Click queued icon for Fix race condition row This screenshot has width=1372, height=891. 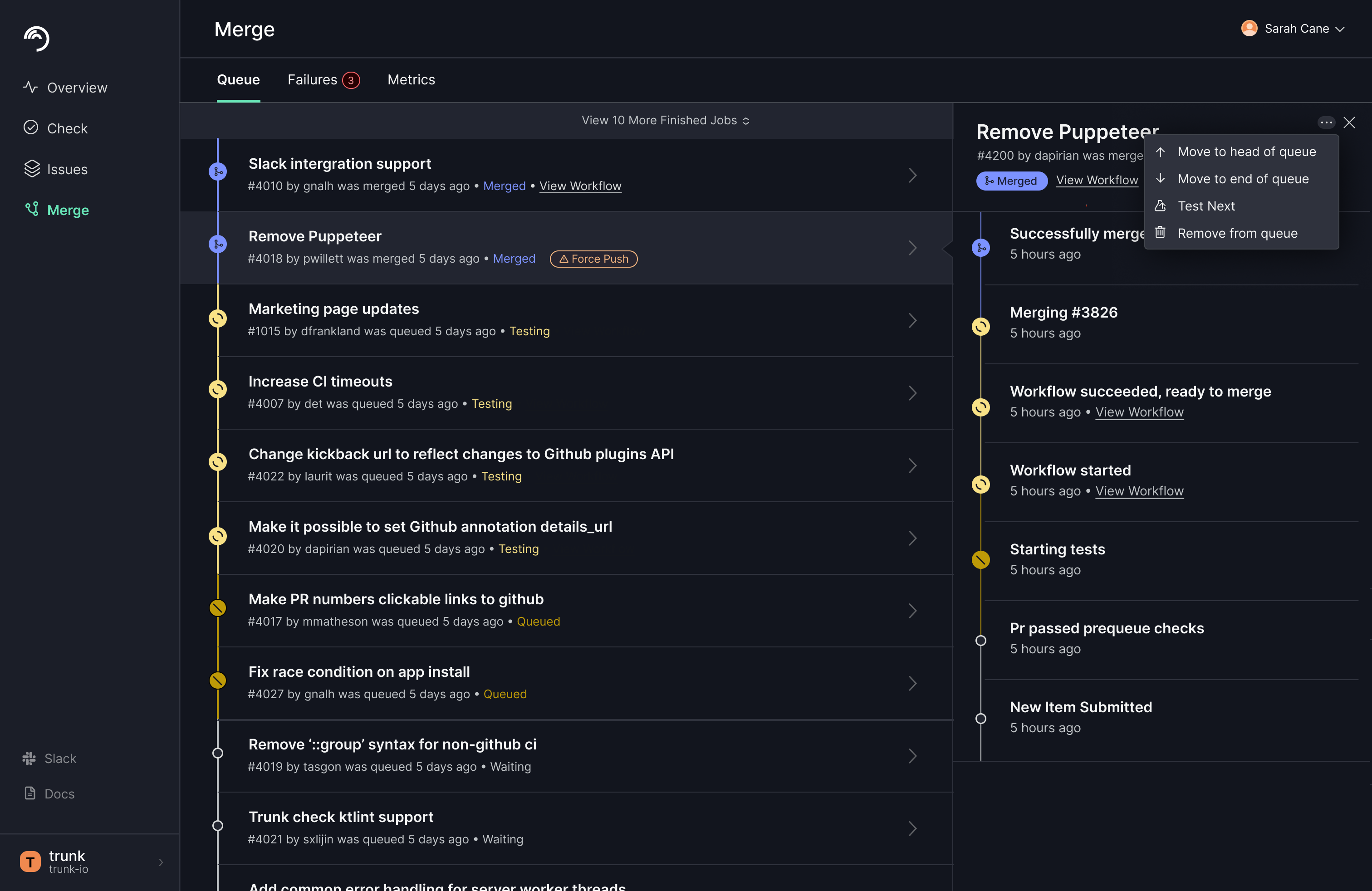218,680
